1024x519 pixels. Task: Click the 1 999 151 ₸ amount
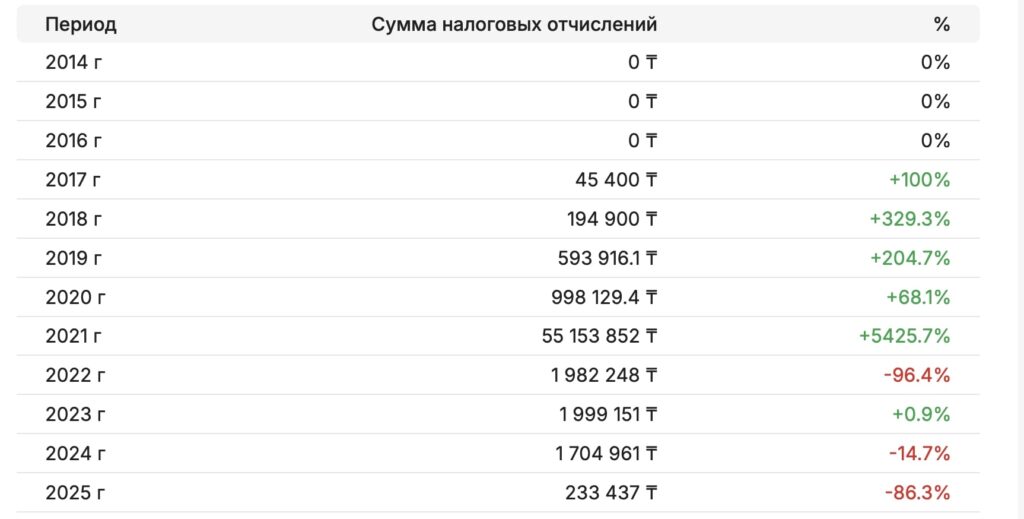[608, 415]
